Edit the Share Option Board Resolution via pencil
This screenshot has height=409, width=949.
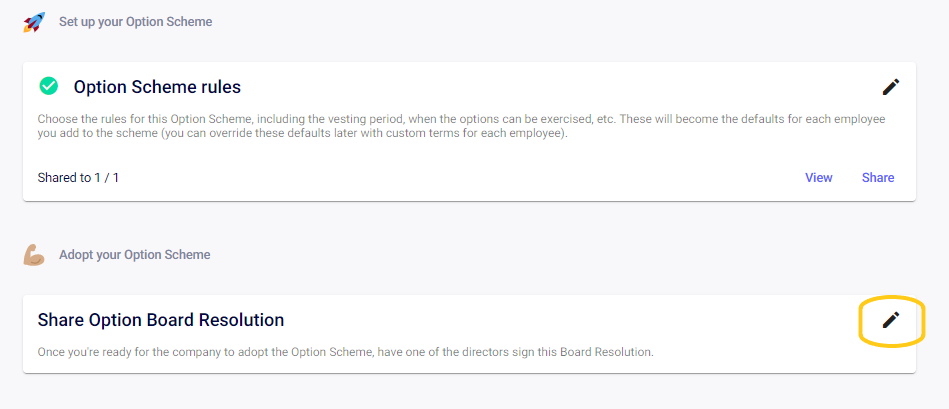pyautogui.click(x=890, y=320)
